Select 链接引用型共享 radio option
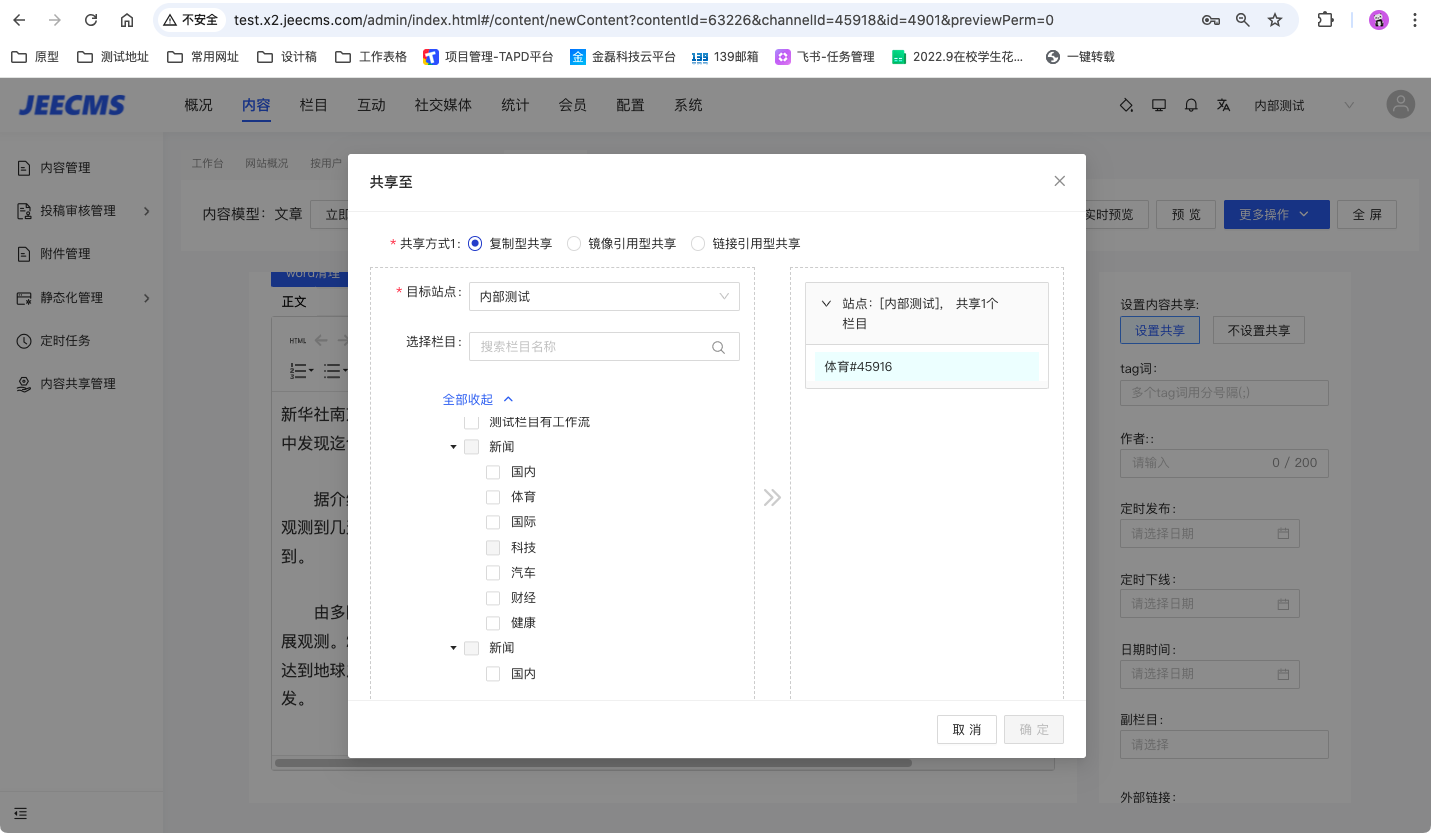Viewport: 1431px width, 833px height. point(698,243)
